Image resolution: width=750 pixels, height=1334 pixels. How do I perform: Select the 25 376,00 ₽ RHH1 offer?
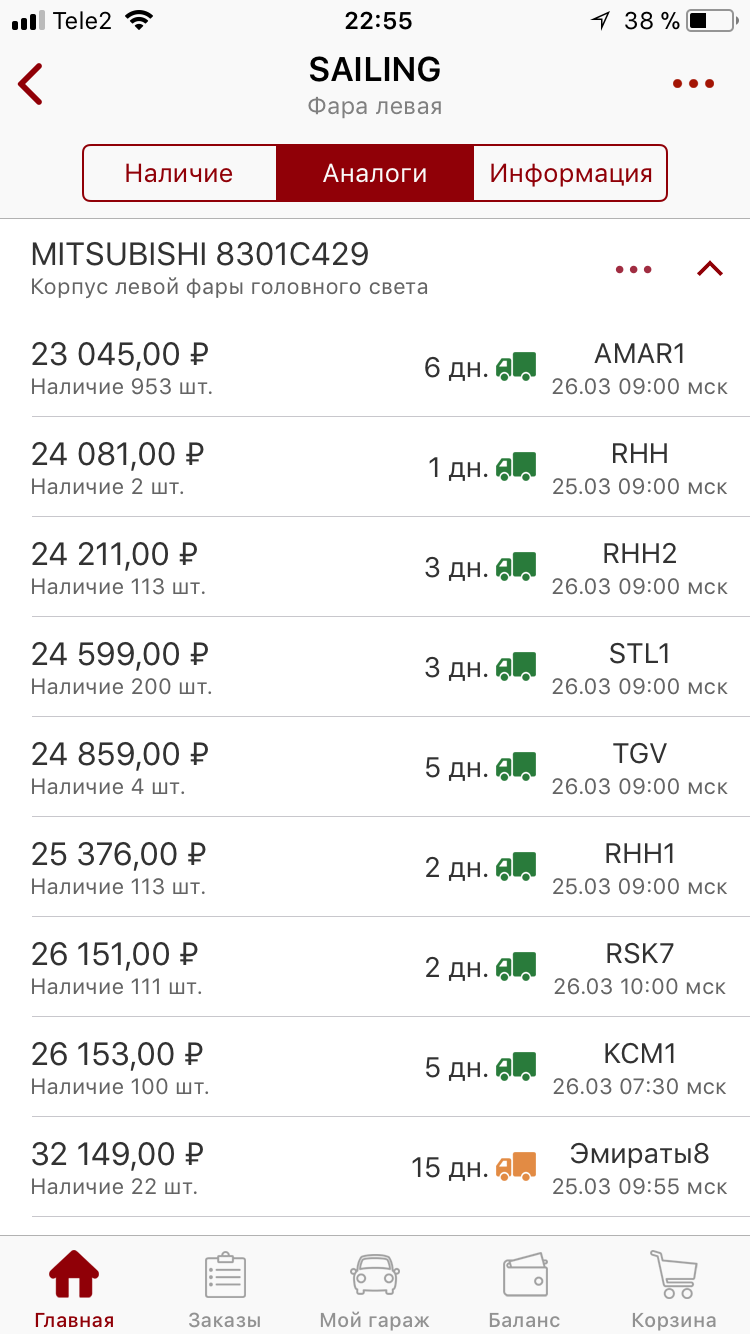pos(375,867)
